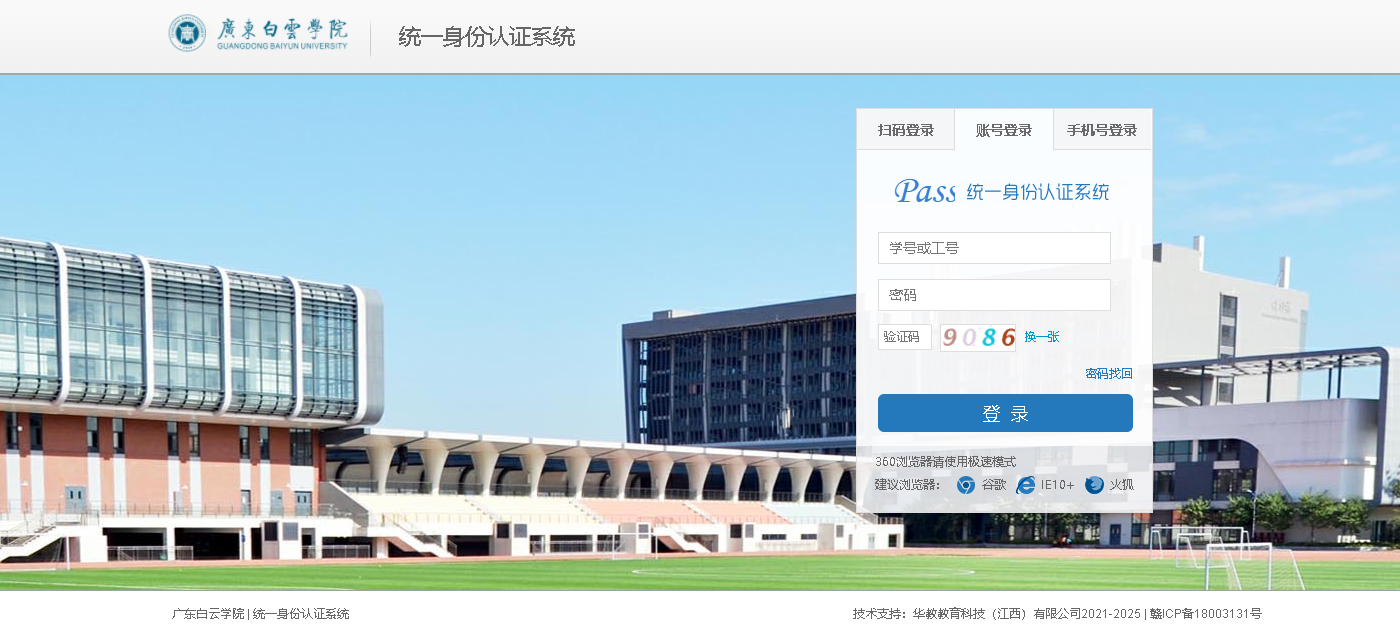Viewport: 1400px width, 636px height.
Task: Click the Guangdong Baiyun University emblem icon
Action: pyautogui.click(x=187, y=33)
